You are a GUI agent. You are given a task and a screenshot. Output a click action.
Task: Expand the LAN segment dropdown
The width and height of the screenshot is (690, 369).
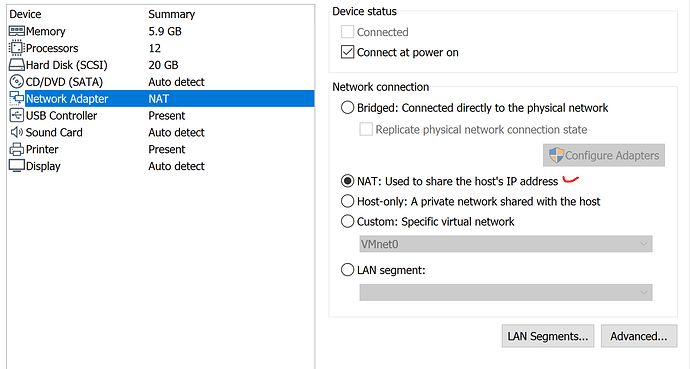click(506, 292)
